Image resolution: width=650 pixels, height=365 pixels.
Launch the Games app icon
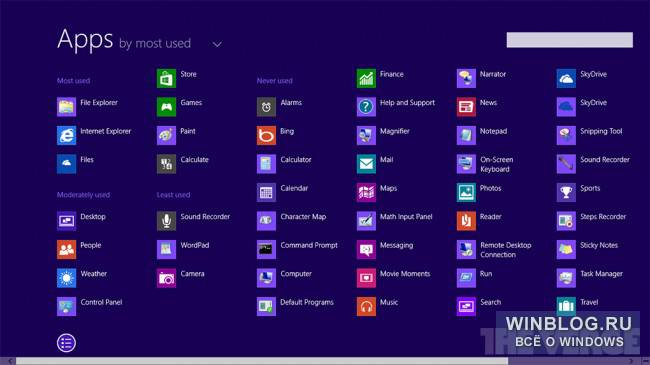166,107
